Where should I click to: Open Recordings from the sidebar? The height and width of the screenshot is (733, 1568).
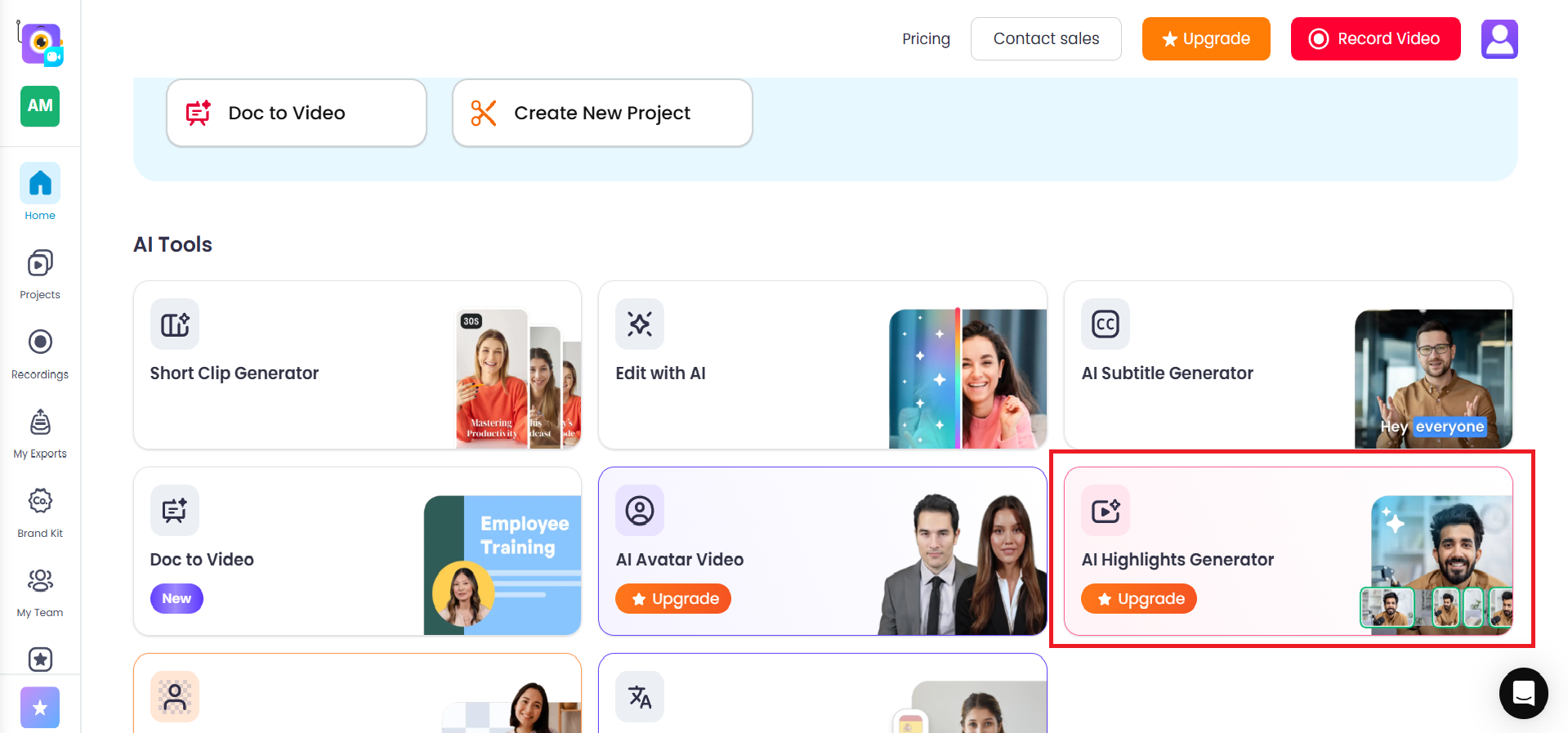coord(40,353)
